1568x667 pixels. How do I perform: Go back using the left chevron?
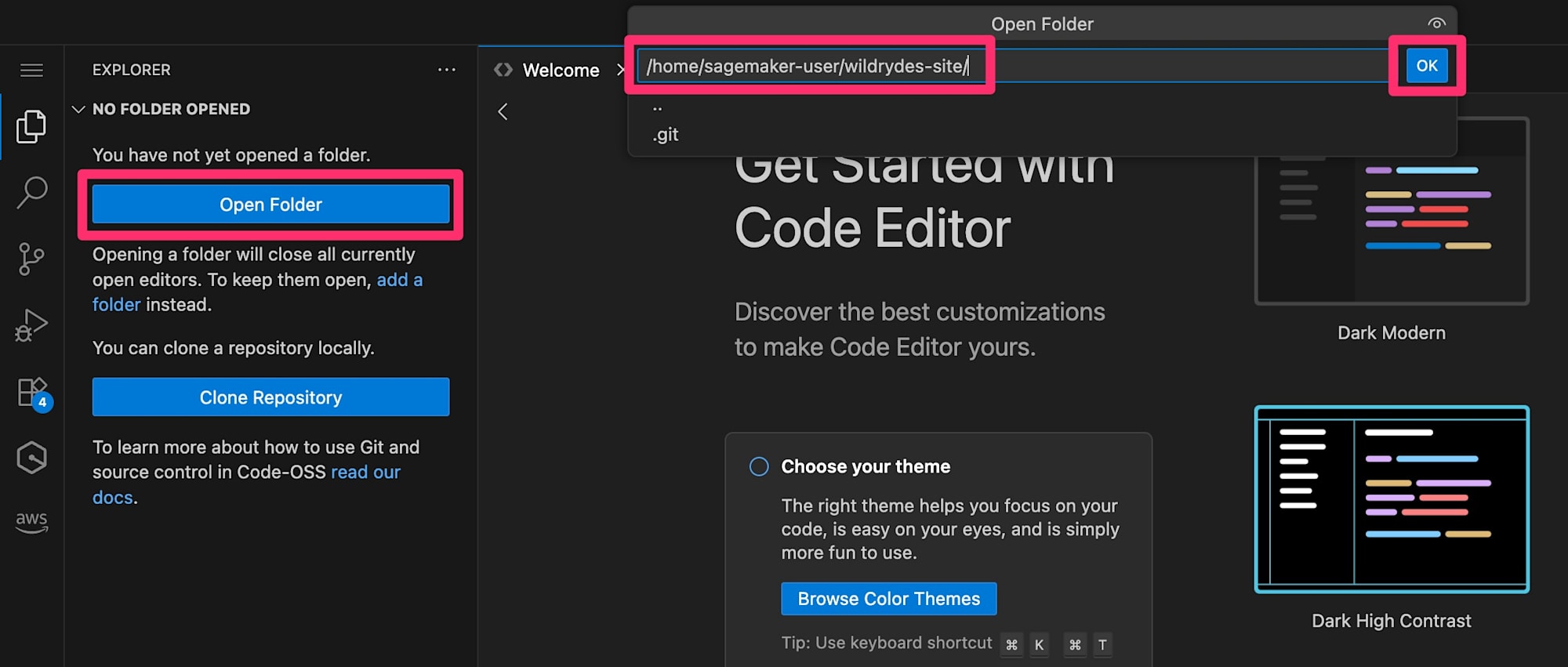tap(503, 112)
